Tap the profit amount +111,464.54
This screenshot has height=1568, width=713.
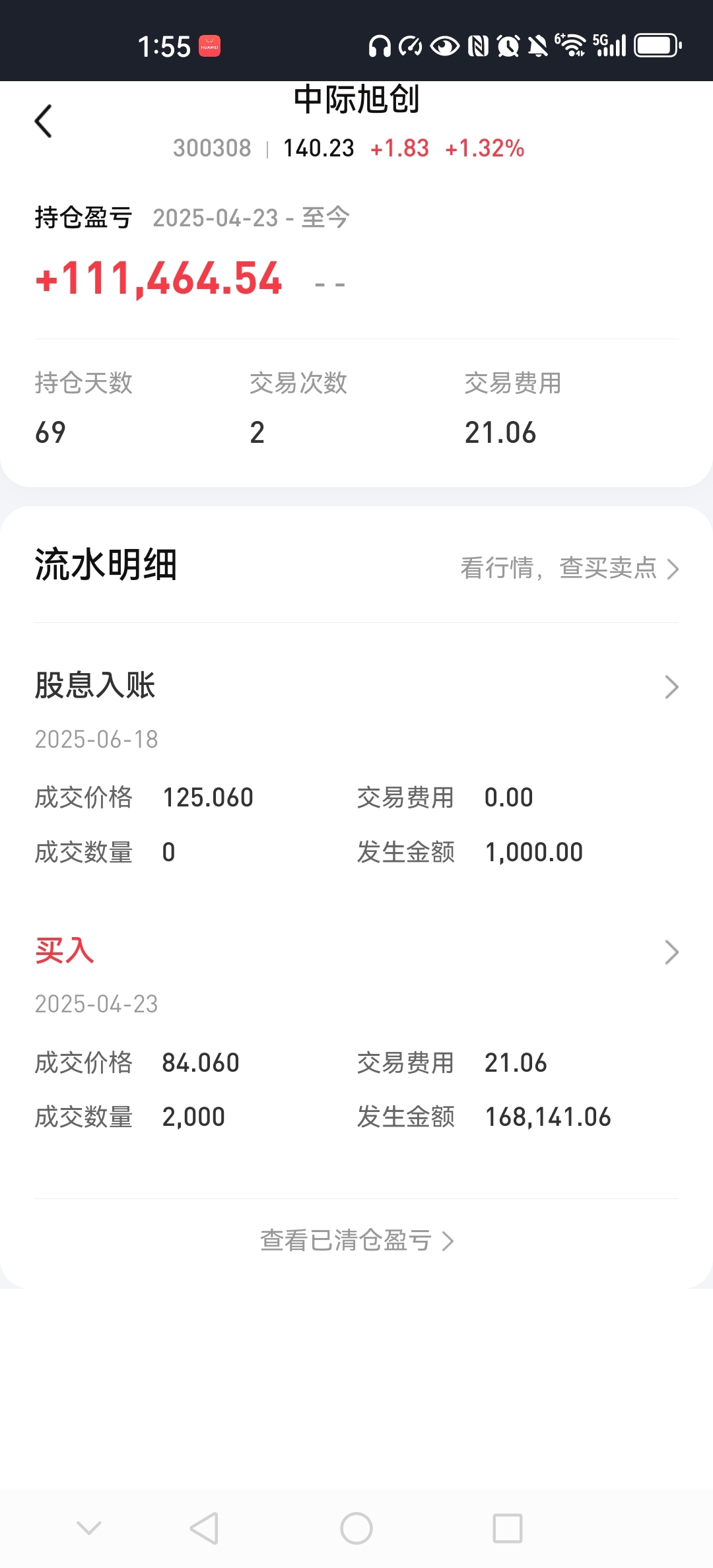point(159,278)
